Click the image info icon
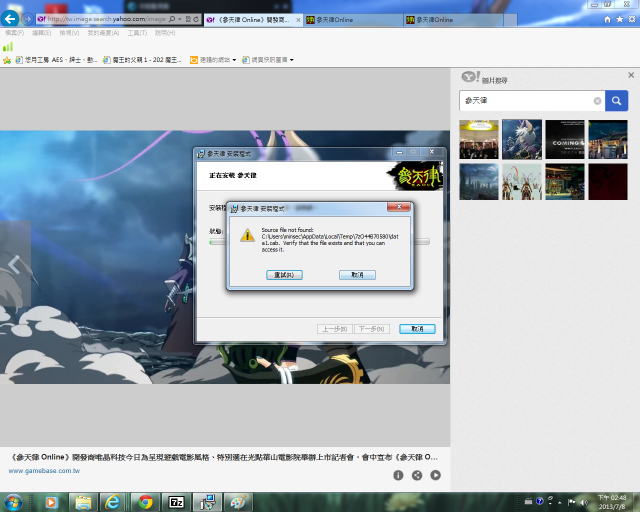The width and height of the screenshot is (640, 512). click(x=398, y=475)
